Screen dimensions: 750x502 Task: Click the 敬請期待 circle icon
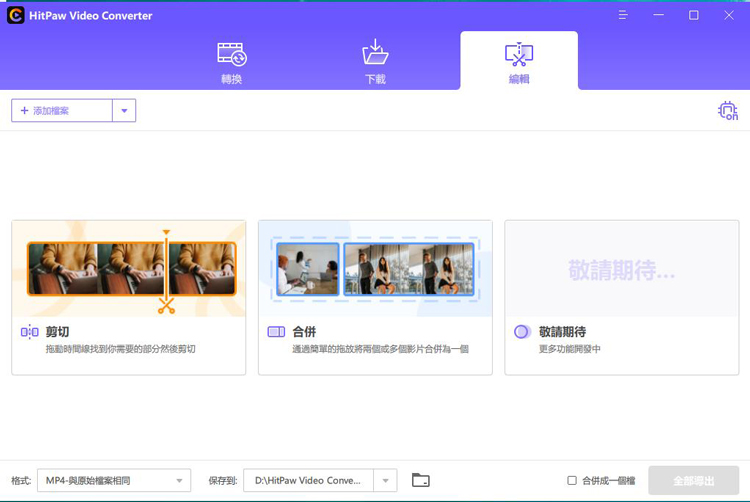522,331
